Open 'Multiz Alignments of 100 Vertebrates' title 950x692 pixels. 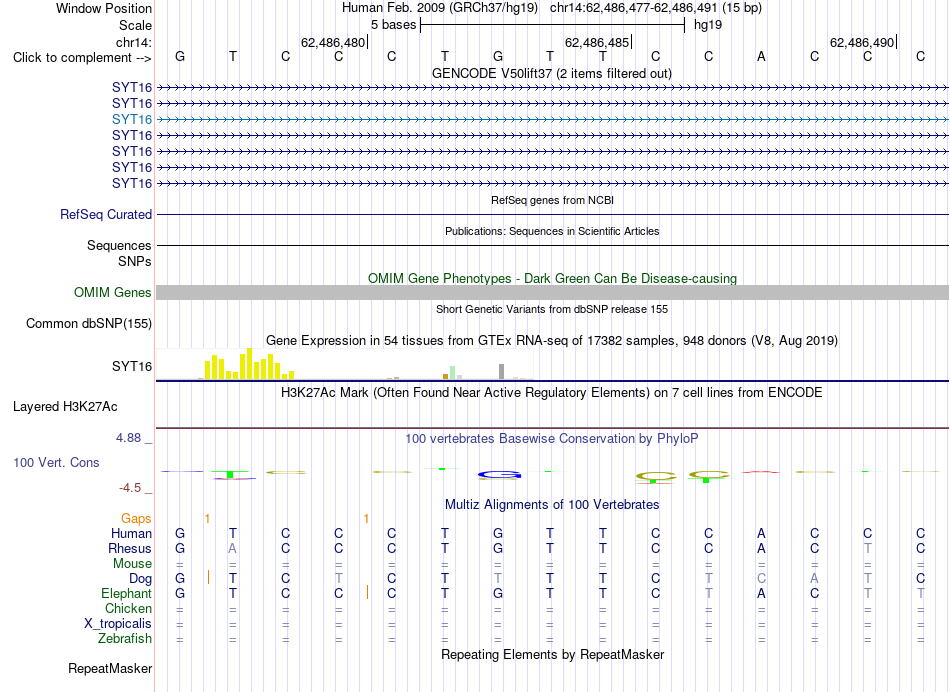pyautogui.click(x=552, y=504)
